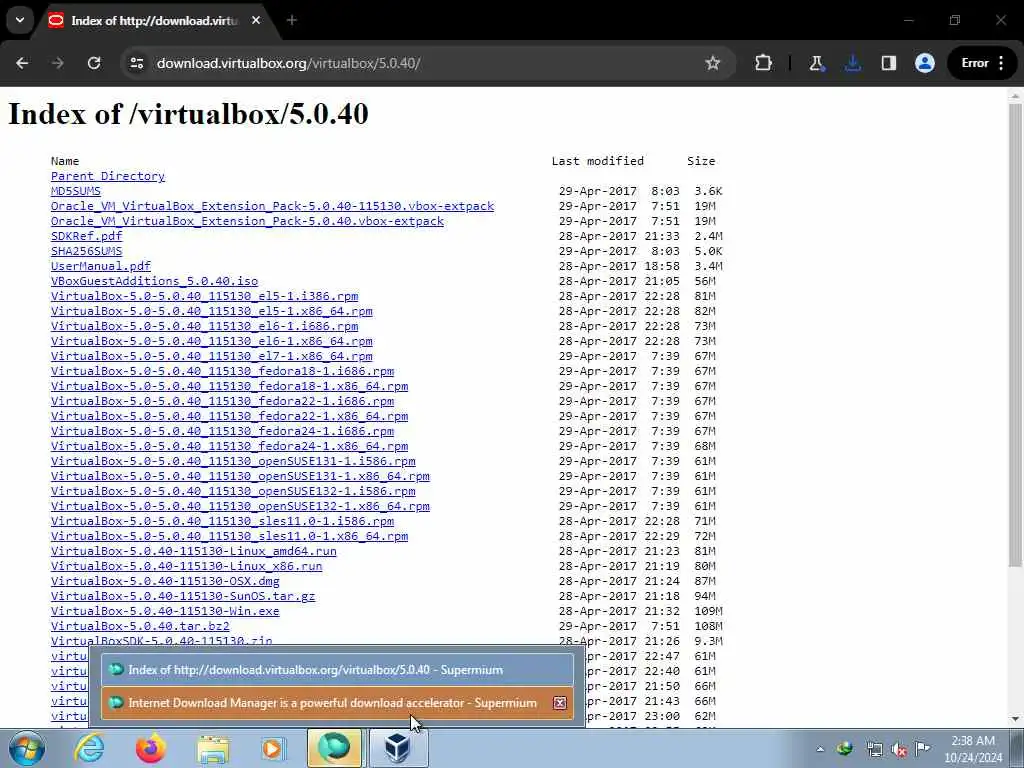The image size is (1024, 768).
Task: Bookmark this page with star icon
Action: coord(712,63)
